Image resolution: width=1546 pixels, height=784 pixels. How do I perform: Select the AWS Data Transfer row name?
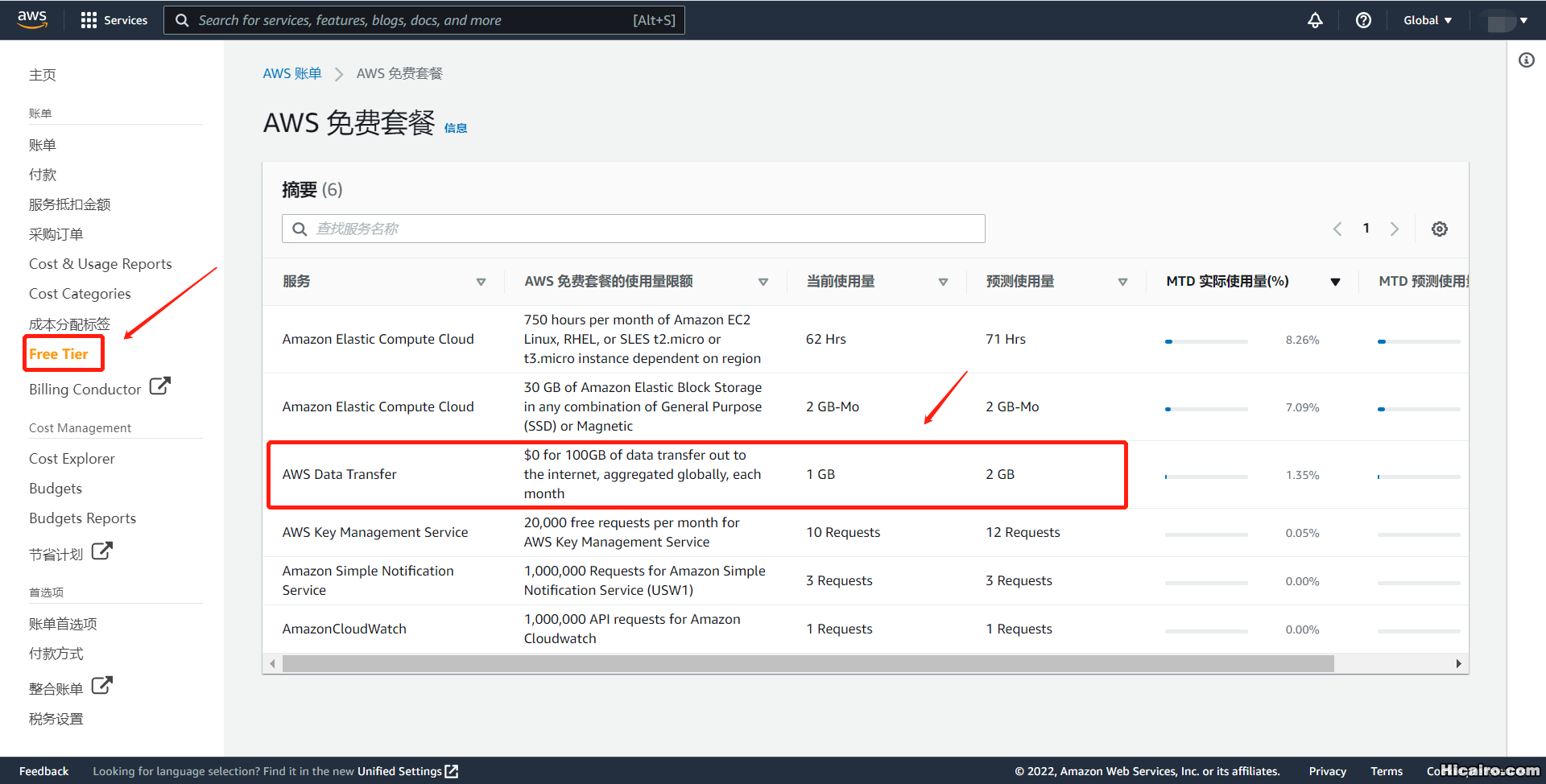tap(340, 474)
